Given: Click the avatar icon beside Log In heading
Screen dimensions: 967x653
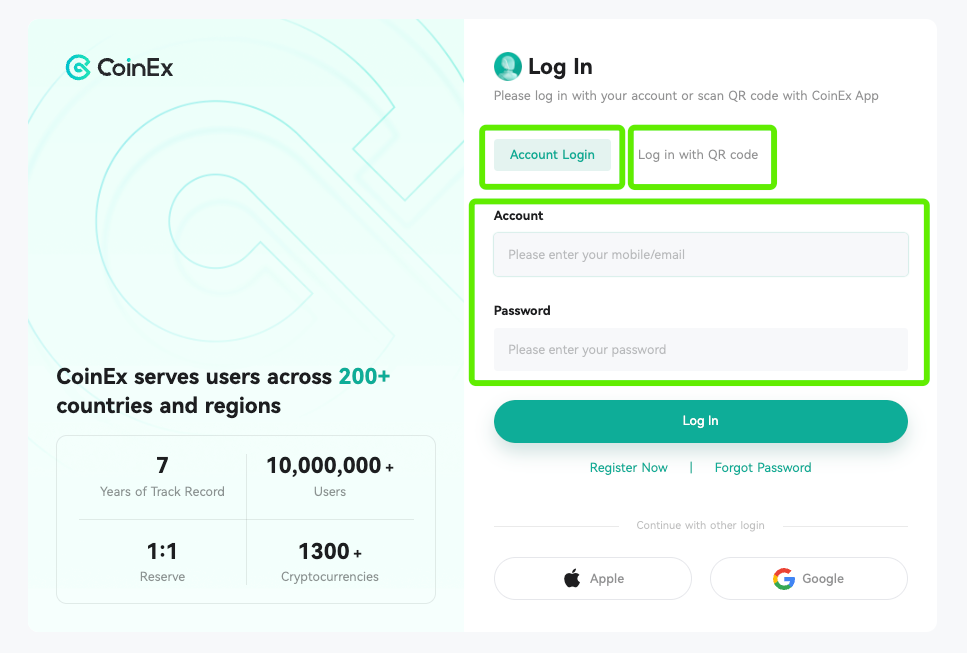Looking at the screenshot, I should coord(508,67).
